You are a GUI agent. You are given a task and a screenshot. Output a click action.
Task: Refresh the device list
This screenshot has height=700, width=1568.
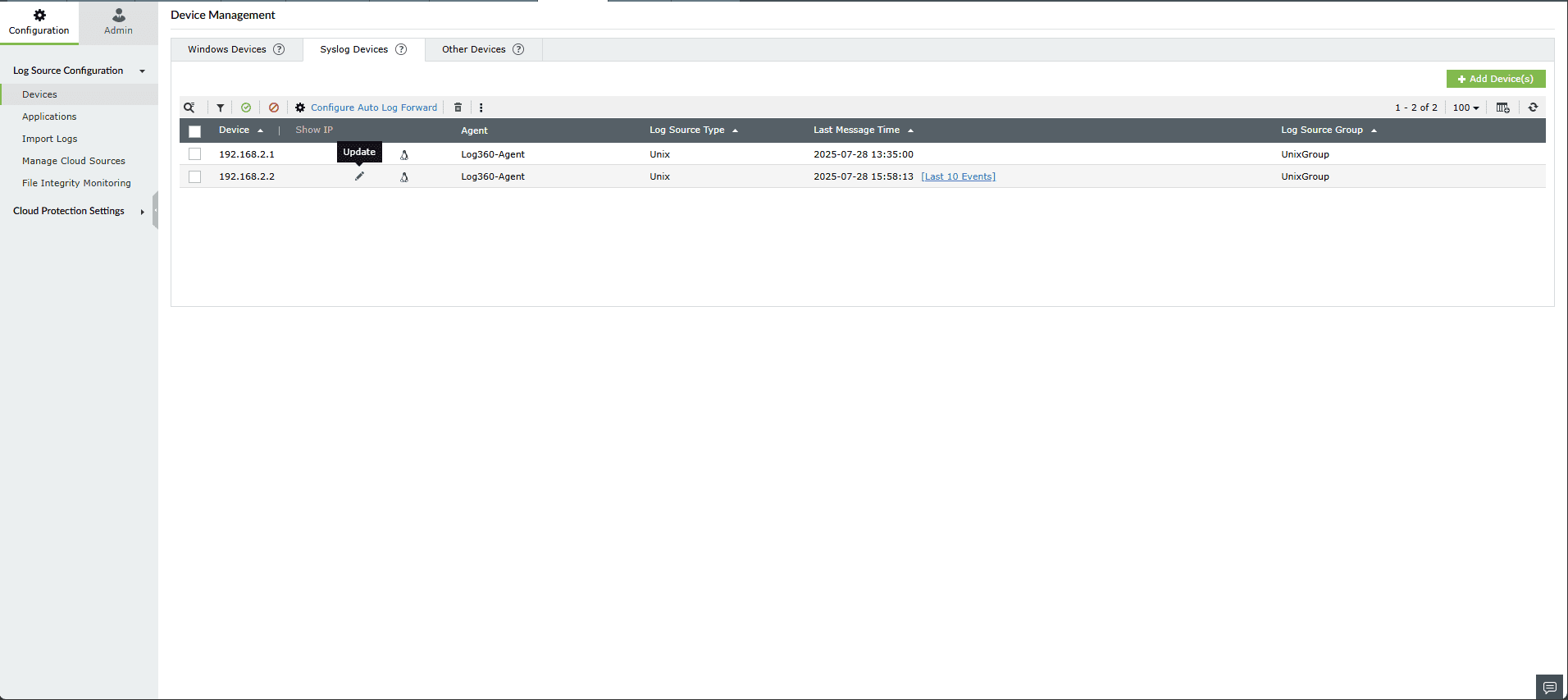pyautogui.click(x=1533, y=108)
